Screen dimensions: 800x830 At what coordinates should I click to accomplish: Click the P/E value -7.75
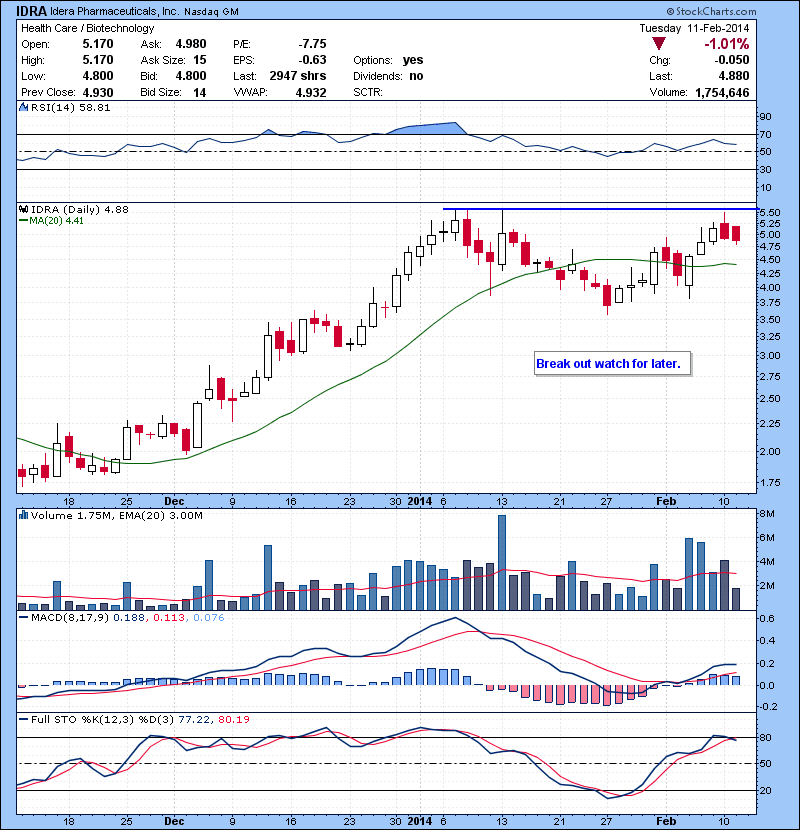(312, 44)
